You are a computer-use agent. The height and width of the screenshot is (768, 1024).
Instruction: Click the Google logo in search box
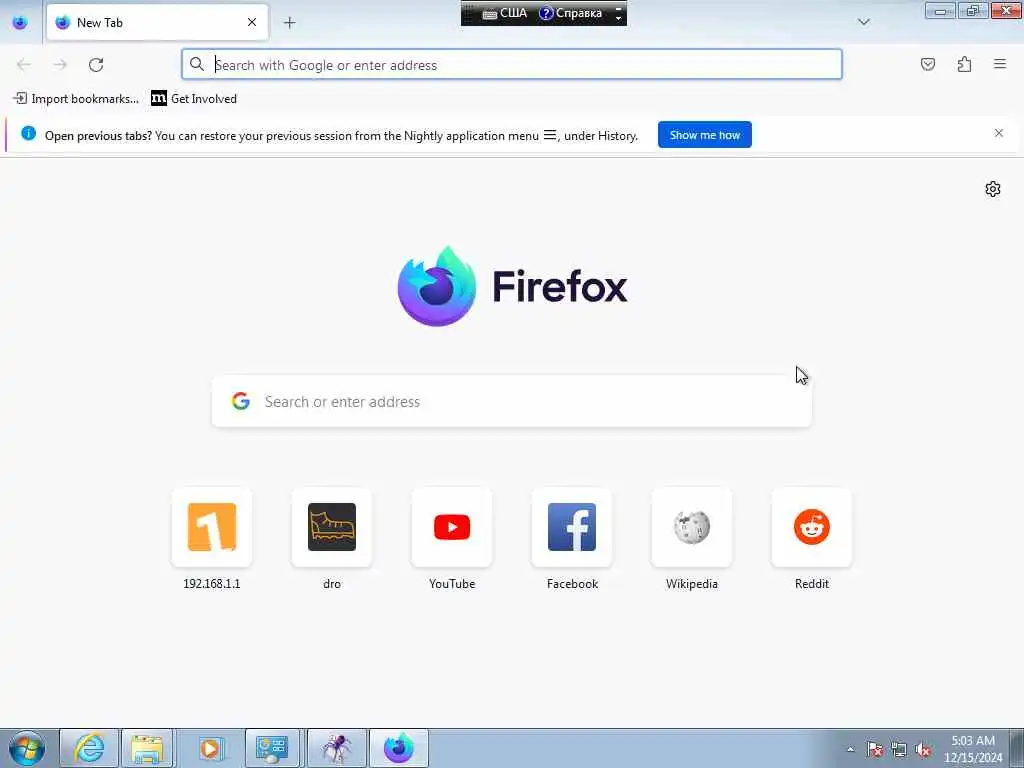coord(241,401)
